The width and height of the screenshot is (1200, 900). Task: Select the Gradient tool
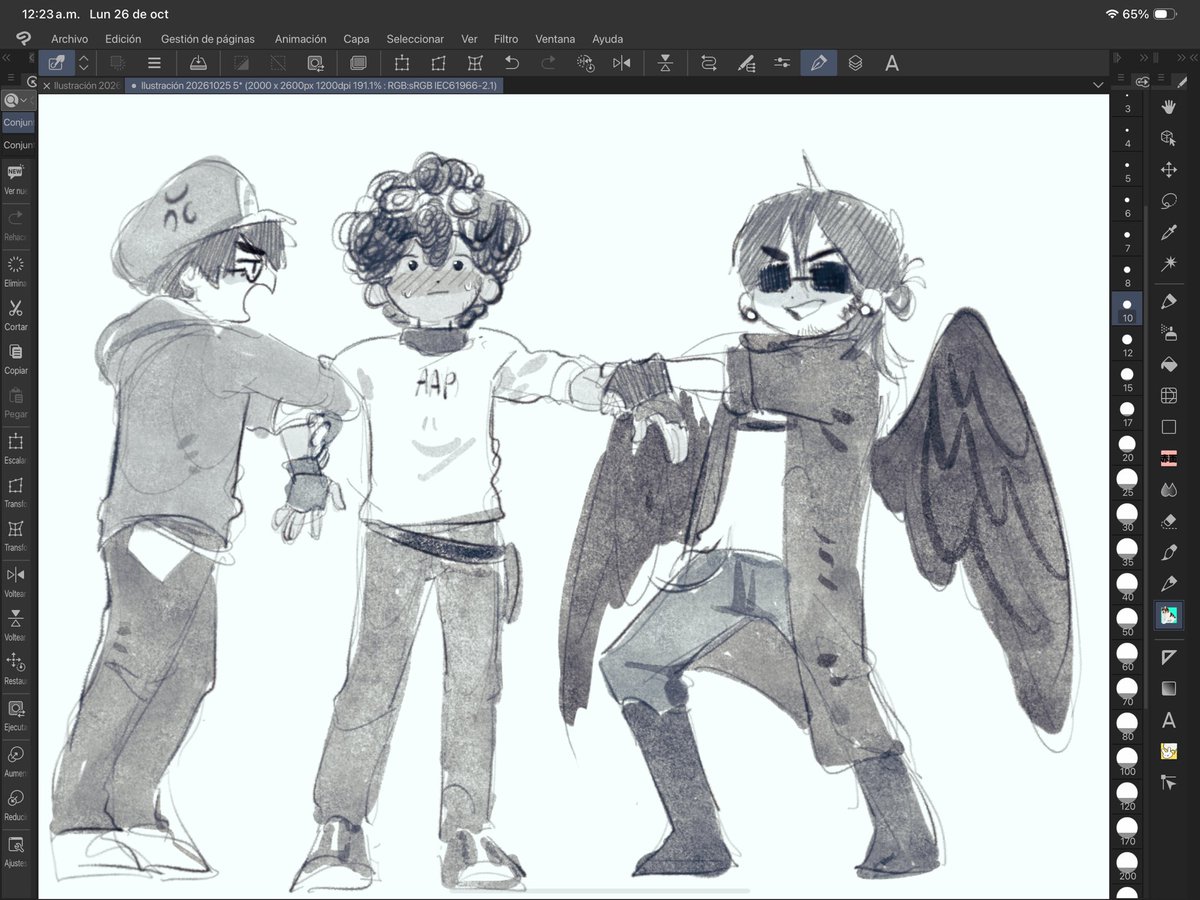pyautogui.click(x=1168, y=688)
